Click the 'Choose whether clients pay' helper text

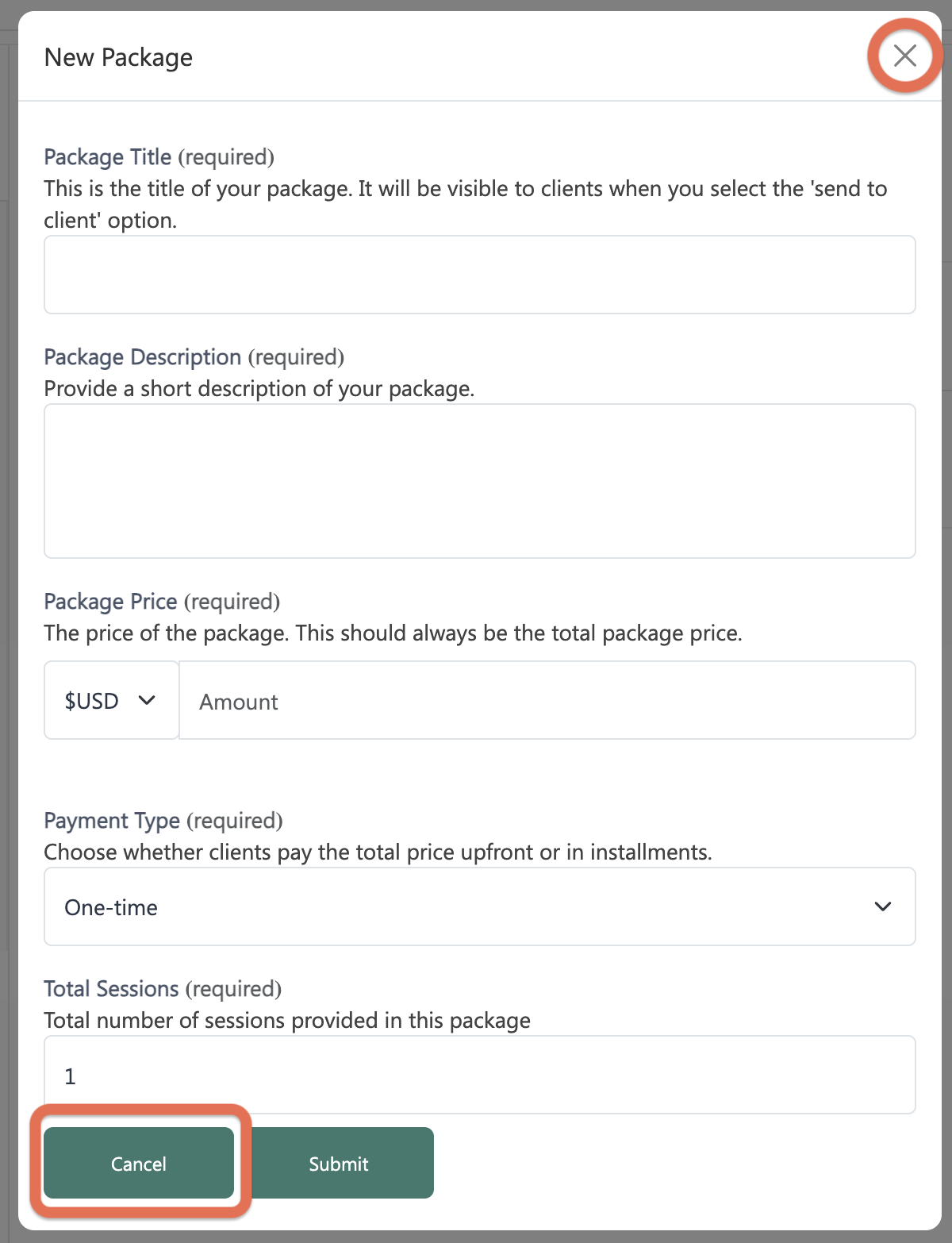(x=378, y=852)
